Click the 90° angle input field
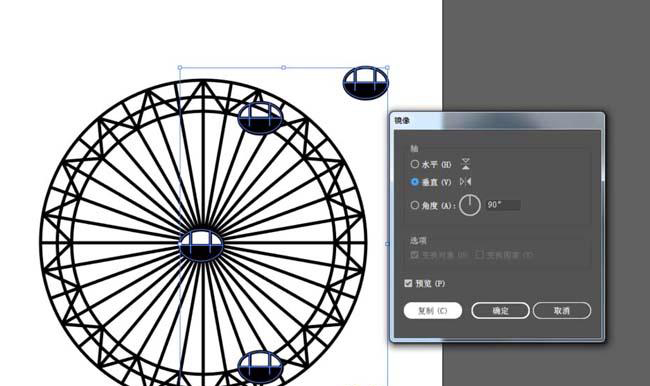The image size is (650, 386). point(503,205)
